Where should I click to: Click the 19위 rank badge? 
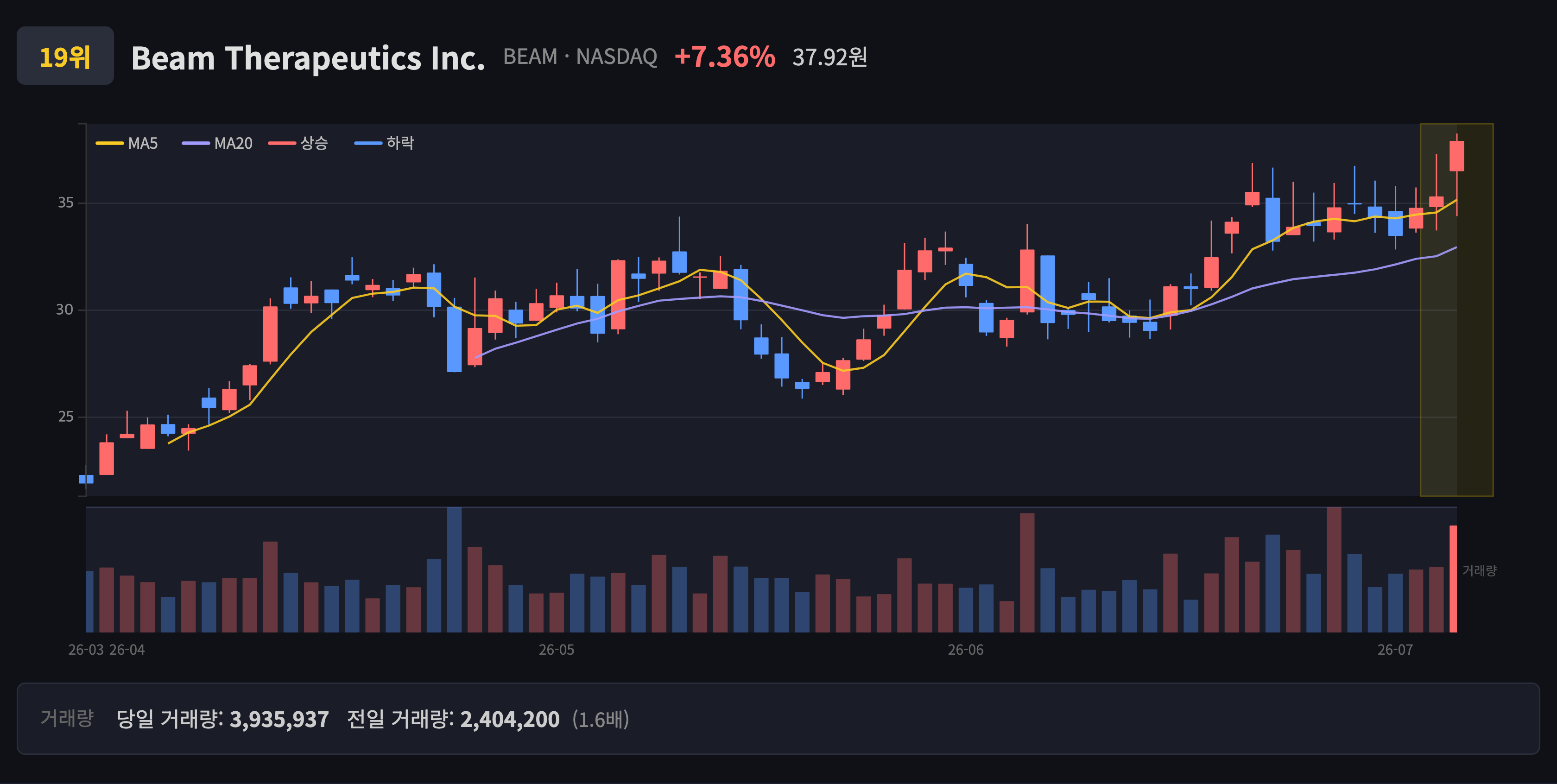(x=65, y=56)
